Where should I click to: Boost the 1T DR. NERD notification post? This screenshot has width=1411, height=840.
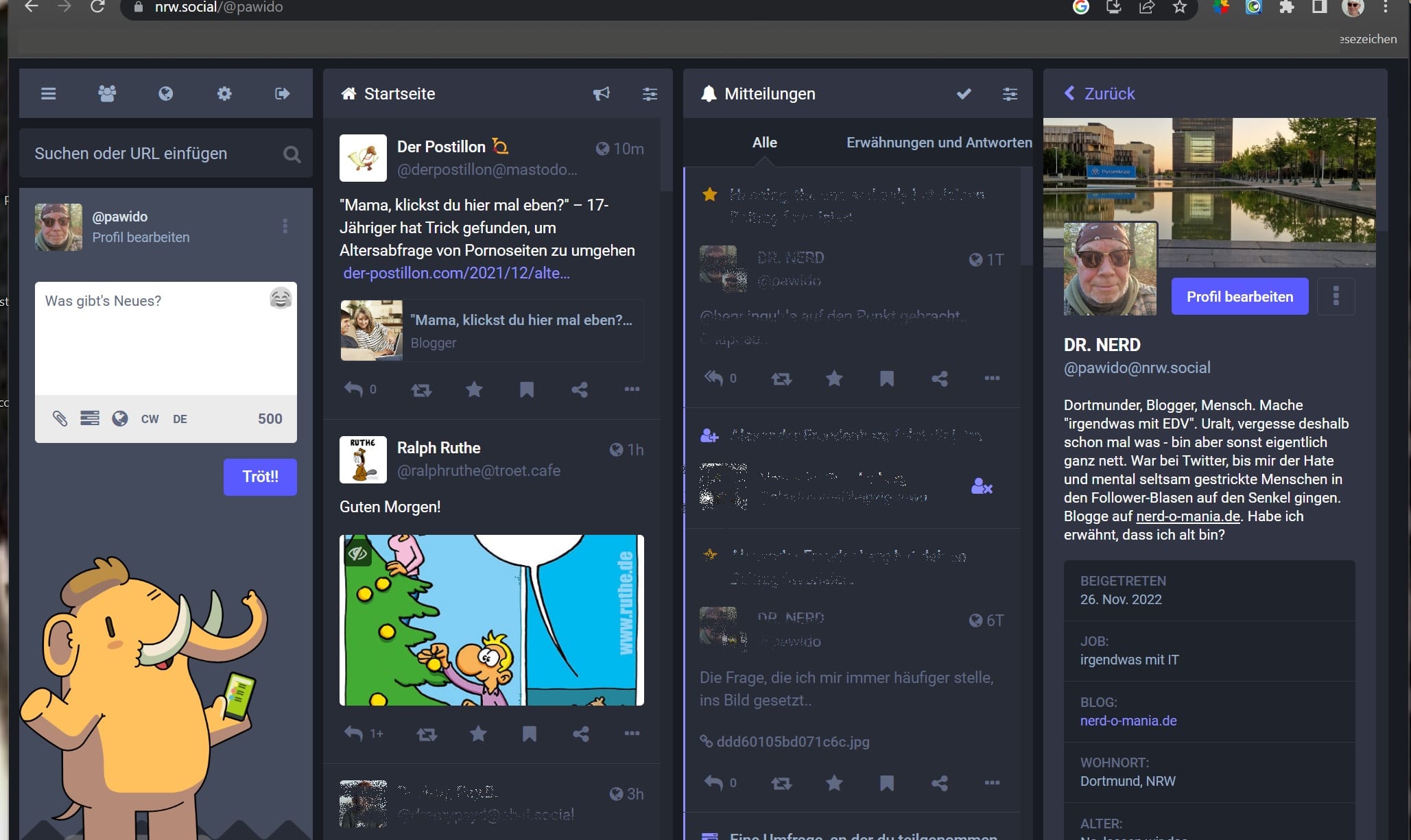[781, 379]
